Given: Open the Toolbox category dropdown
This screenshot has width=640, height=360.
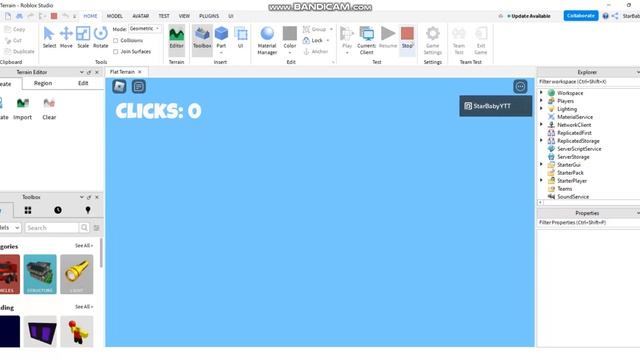Looking at the screenshot, I should [10, 227].
